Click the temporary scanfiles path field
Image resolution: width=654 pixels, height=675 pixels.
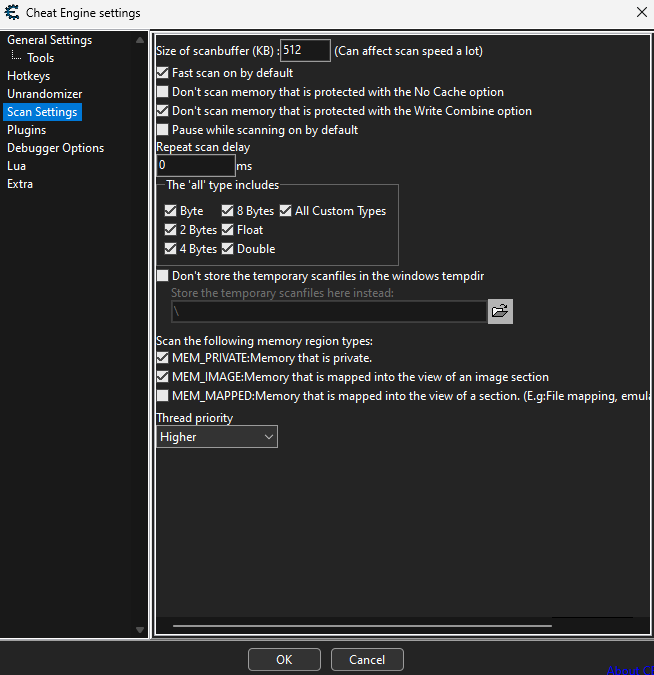[329, 311]
